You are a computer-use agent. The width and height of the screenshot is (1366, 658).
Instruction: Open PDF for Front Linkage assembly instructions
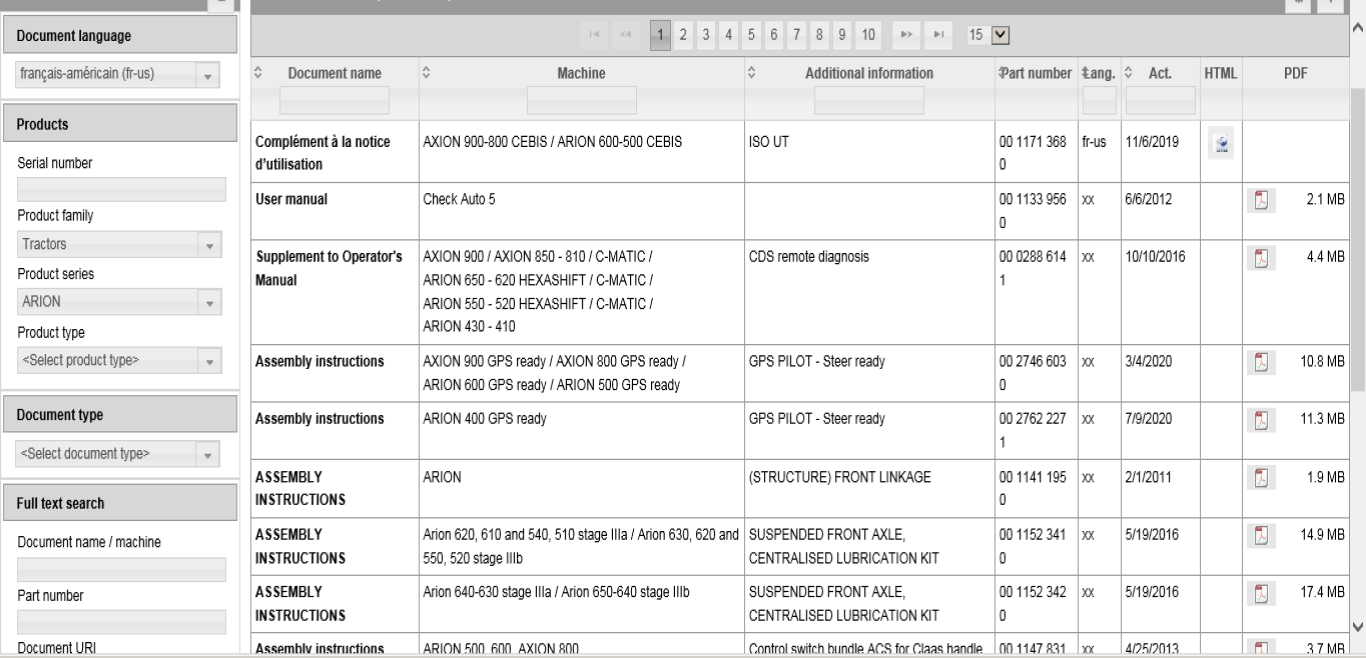click(x=1261, y=477)
